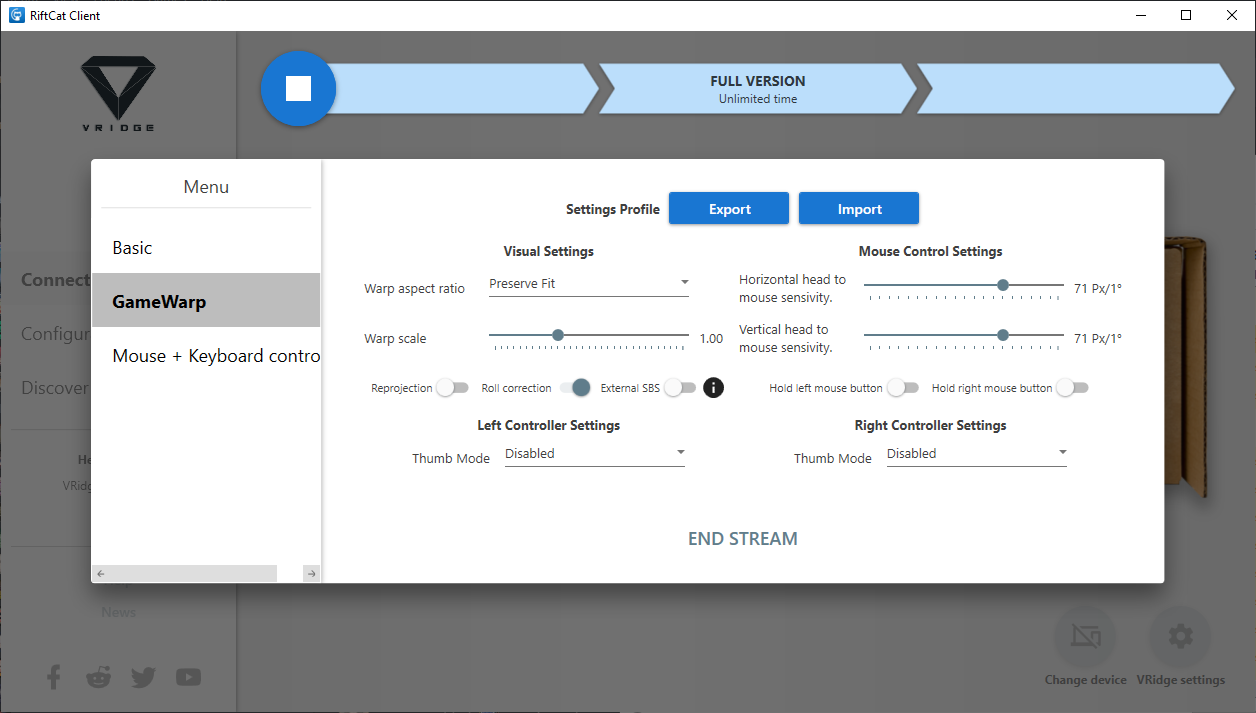
Task: Toggle Hold right mouse button switch
Action: point(1072,388)
